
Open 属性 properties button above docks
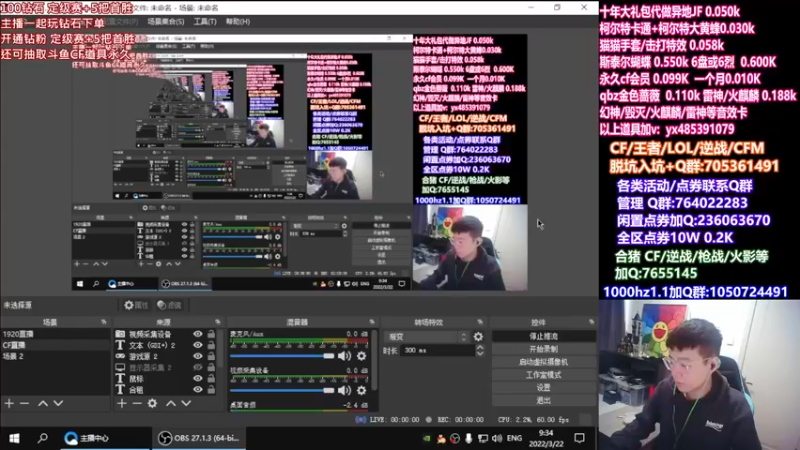point(136,305)
